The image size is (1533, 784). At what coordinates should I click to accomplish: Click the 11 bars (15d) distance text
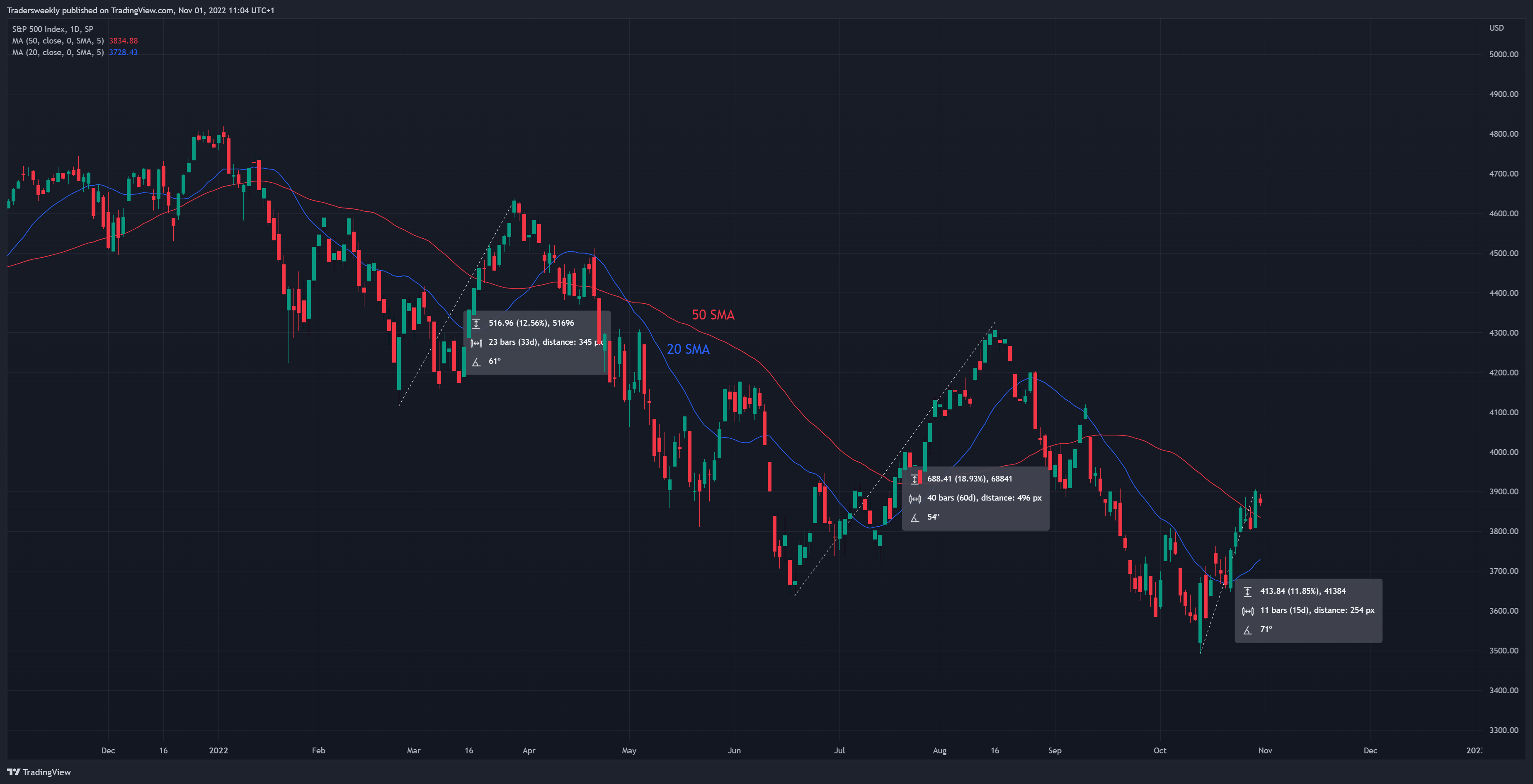click(1317, 610)
